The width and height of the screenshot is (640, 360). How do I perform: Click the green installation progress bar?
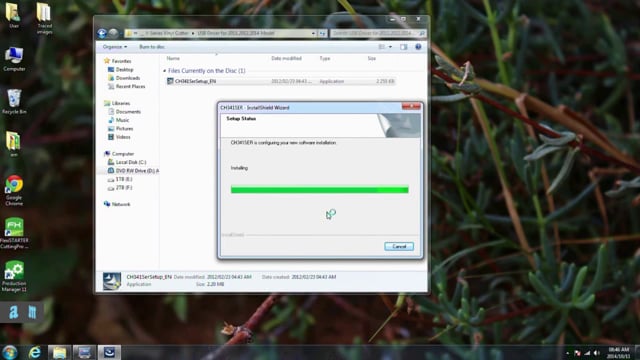pyautogui.click(x=320, y=189)
